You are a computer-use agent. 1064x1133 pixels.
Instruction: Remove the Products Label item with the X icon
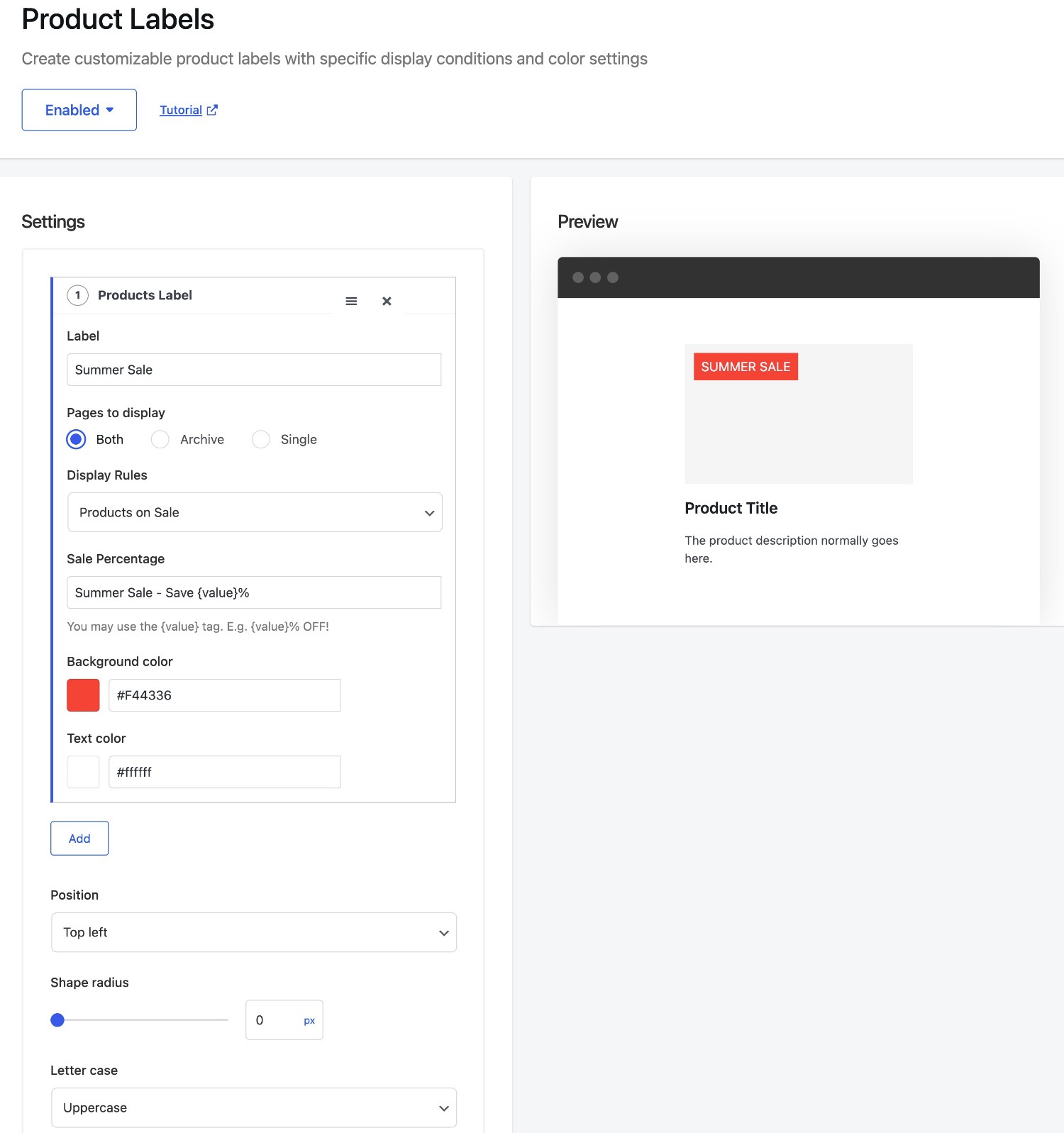pyautogui.click(x=387, y=302)
